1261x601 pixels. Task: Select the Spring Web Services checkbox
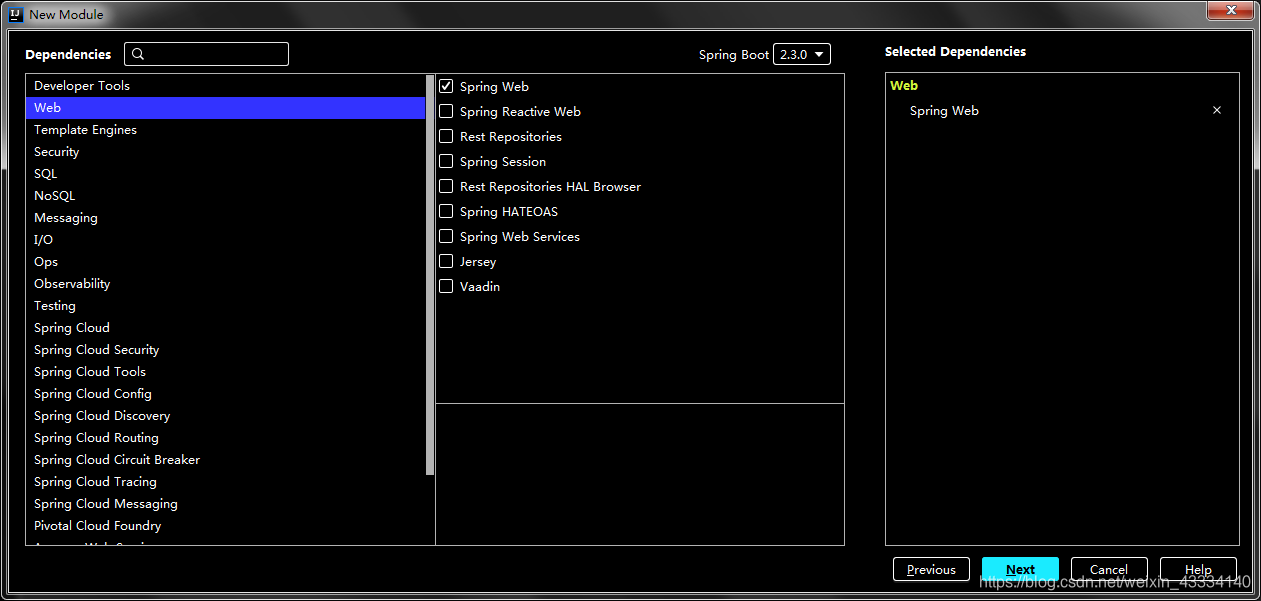tap(446, 237)
